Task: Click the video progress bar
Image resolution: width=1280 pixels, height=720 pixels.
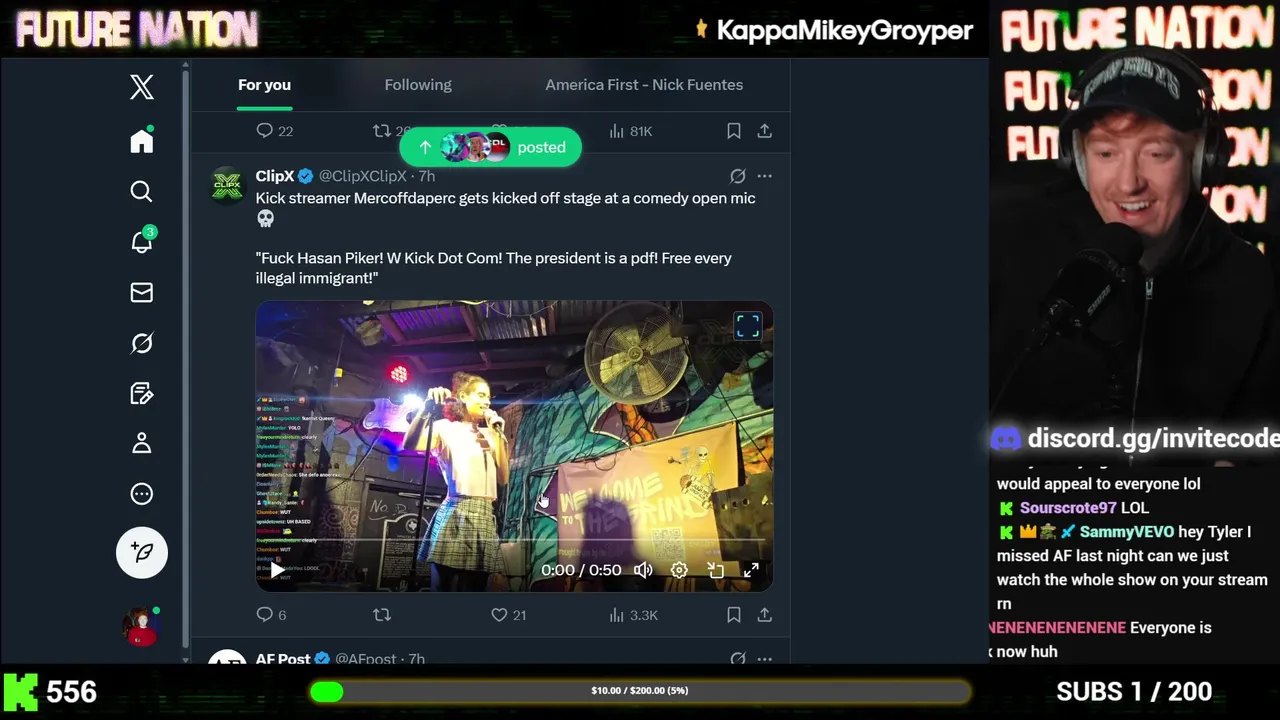Action: [514, 541]
